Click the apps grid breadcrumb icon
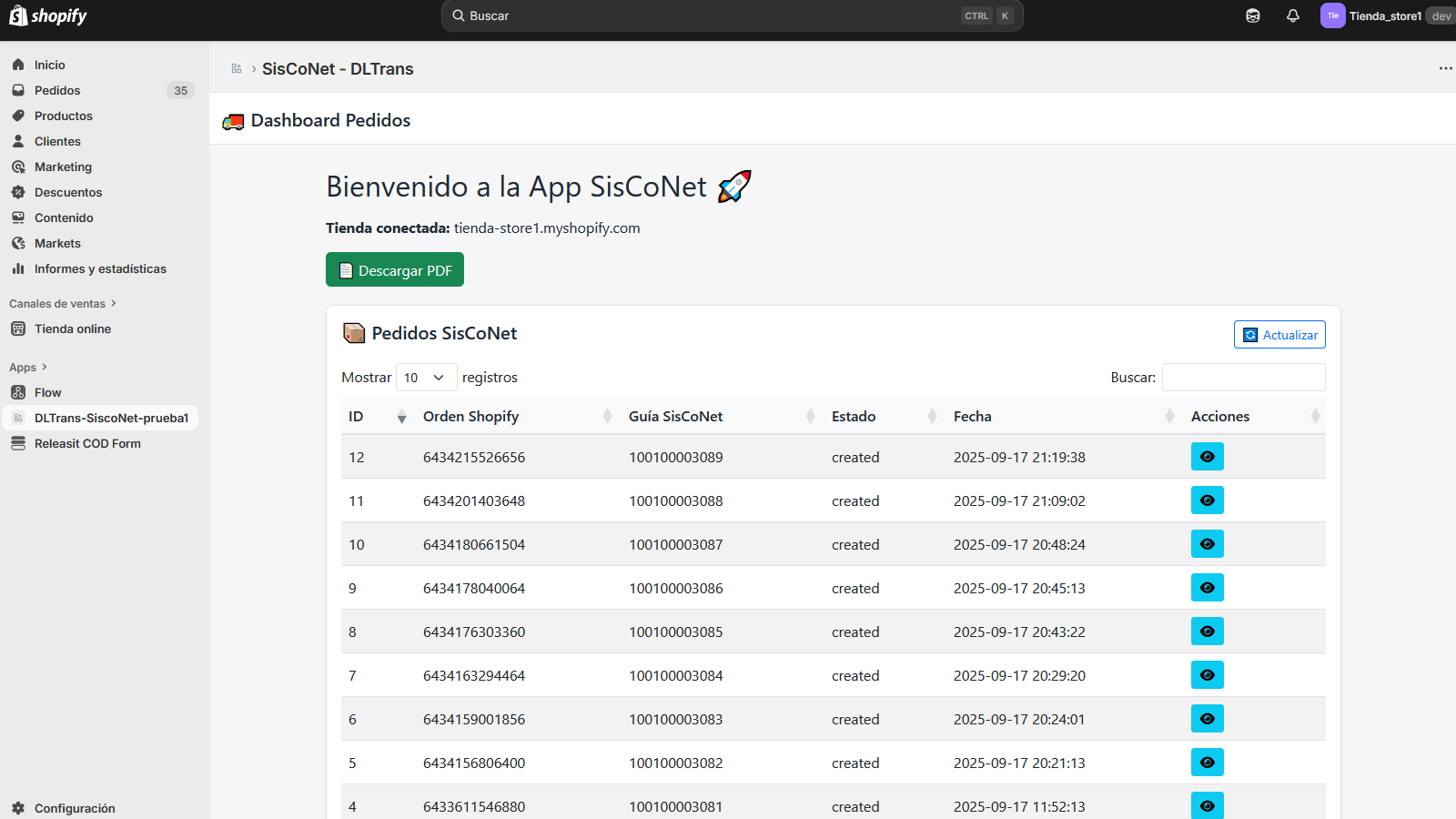The height and width of the screenshot is (819, 1456). pos(237,69)
